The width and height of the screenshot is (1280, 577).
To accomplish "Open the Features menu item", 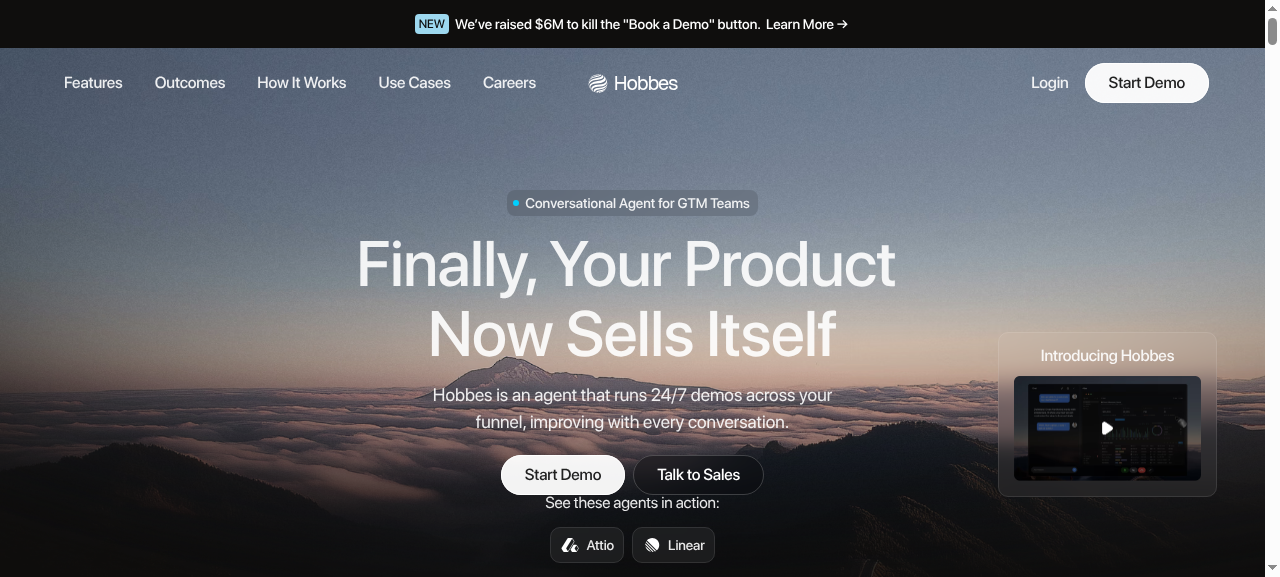I will (x=93, y=83).
